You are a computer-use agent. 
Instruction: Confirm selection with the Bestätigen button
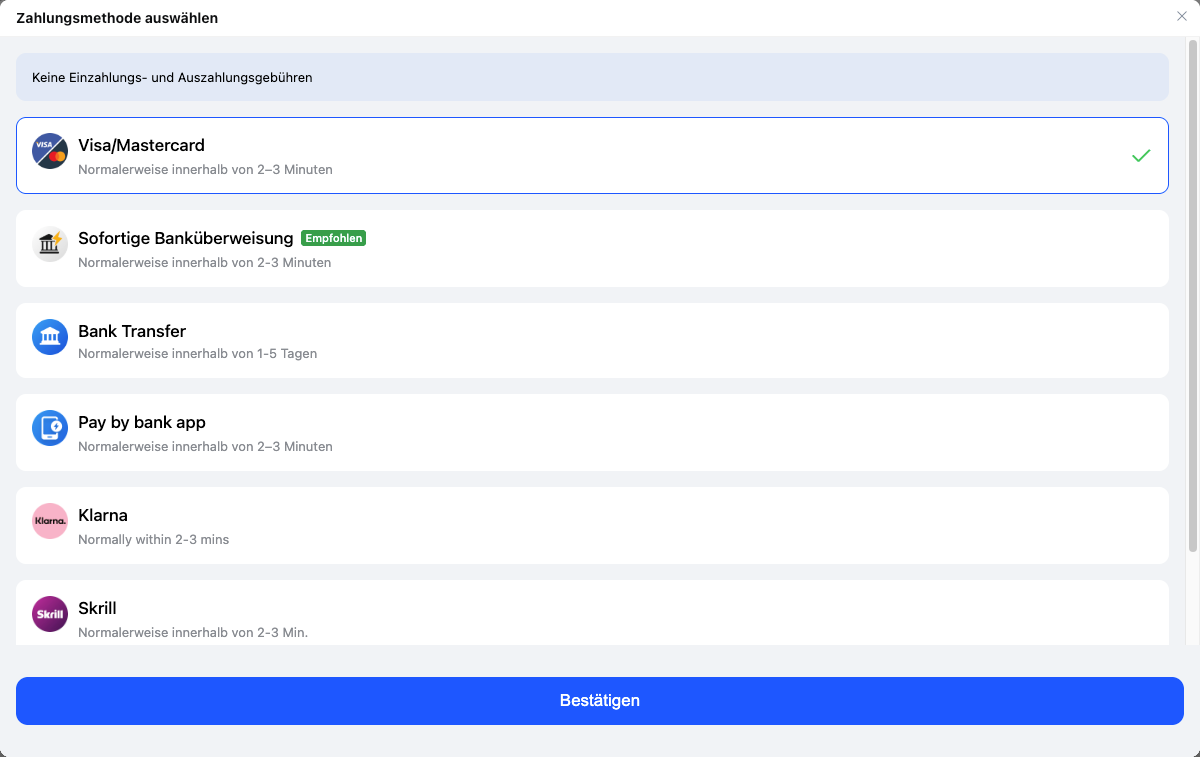(x=600, y=701)
